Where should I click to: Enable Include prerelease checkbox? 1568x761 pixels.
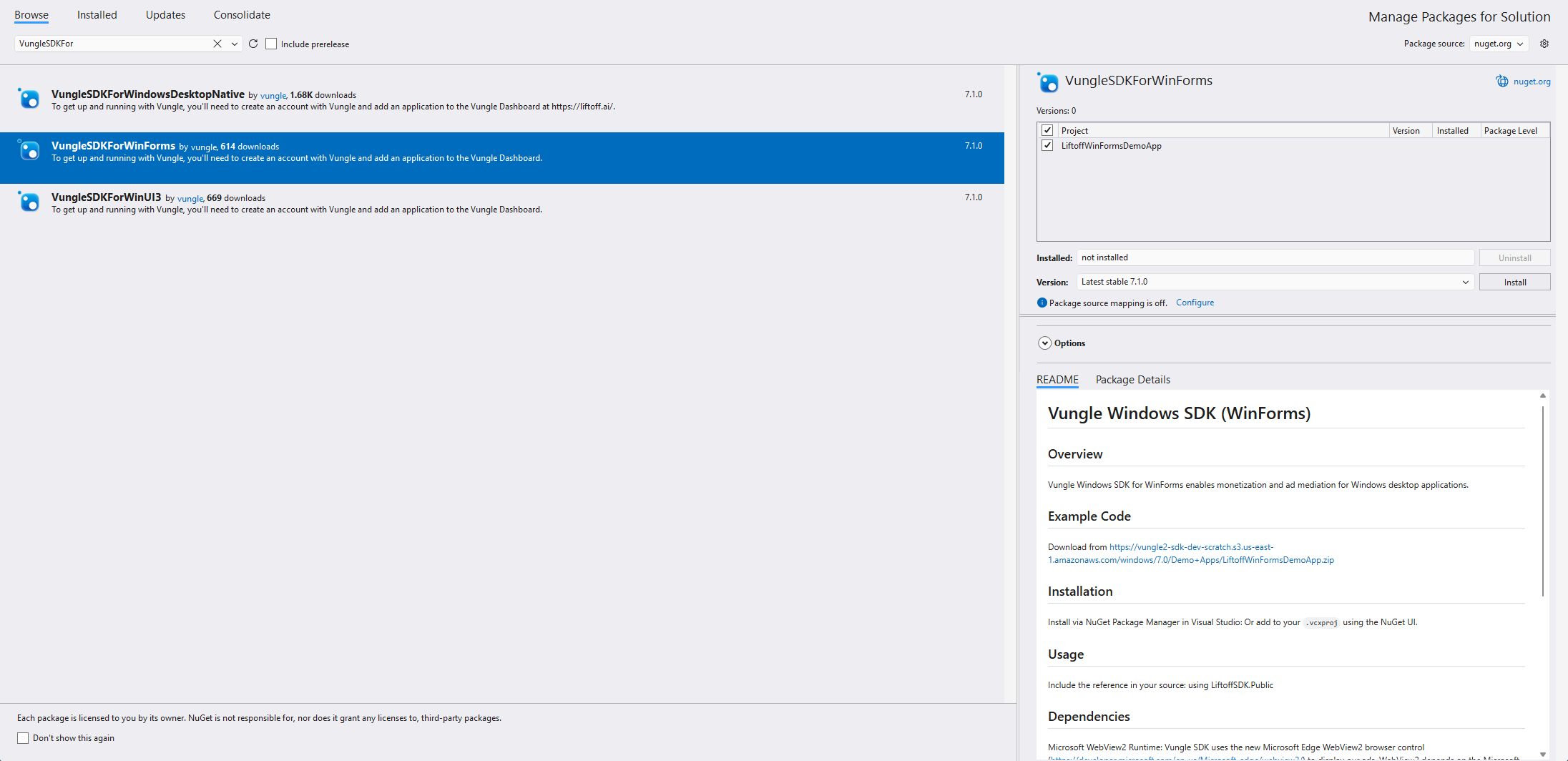click(271, 44)
